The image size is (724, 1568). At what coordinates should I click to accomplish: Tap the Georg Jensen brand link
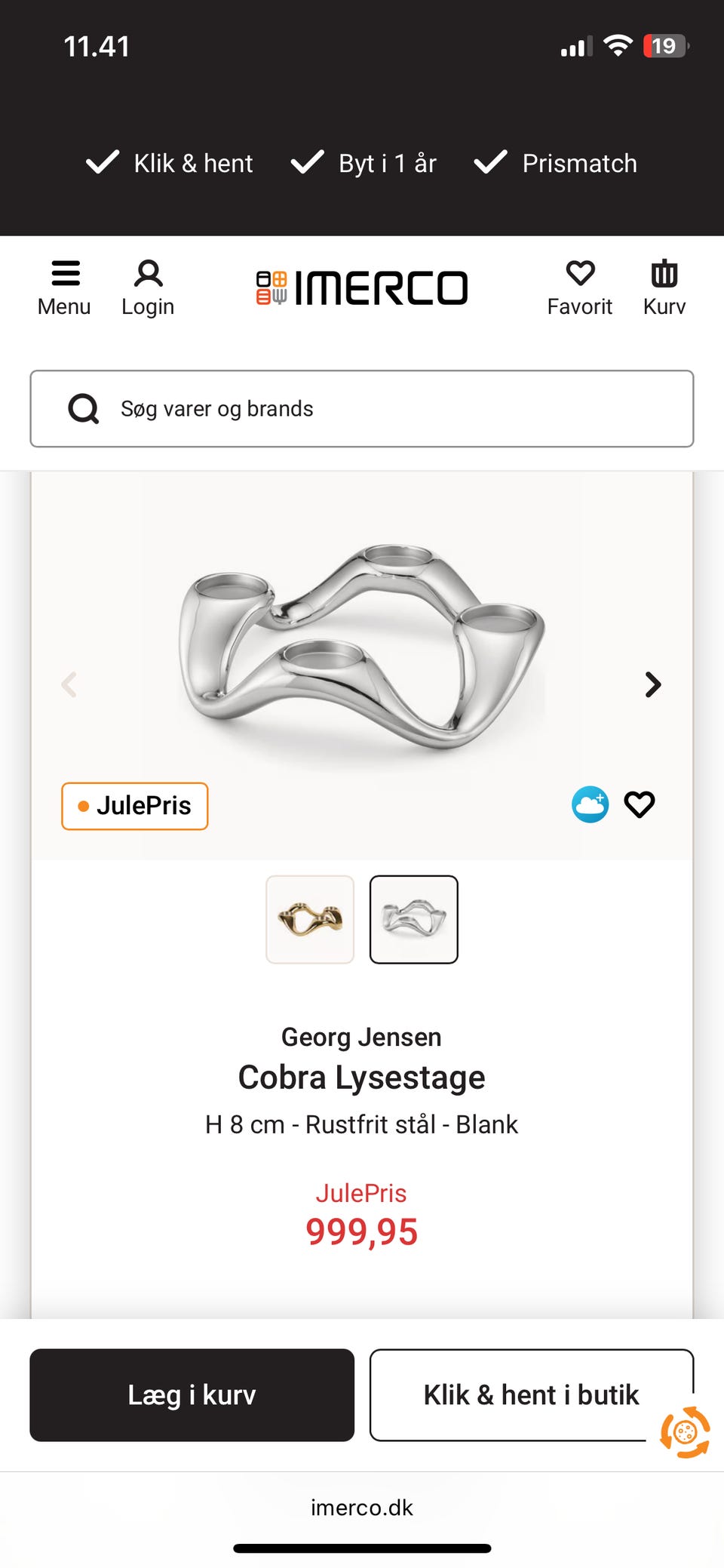click(x=361, y=1037)
